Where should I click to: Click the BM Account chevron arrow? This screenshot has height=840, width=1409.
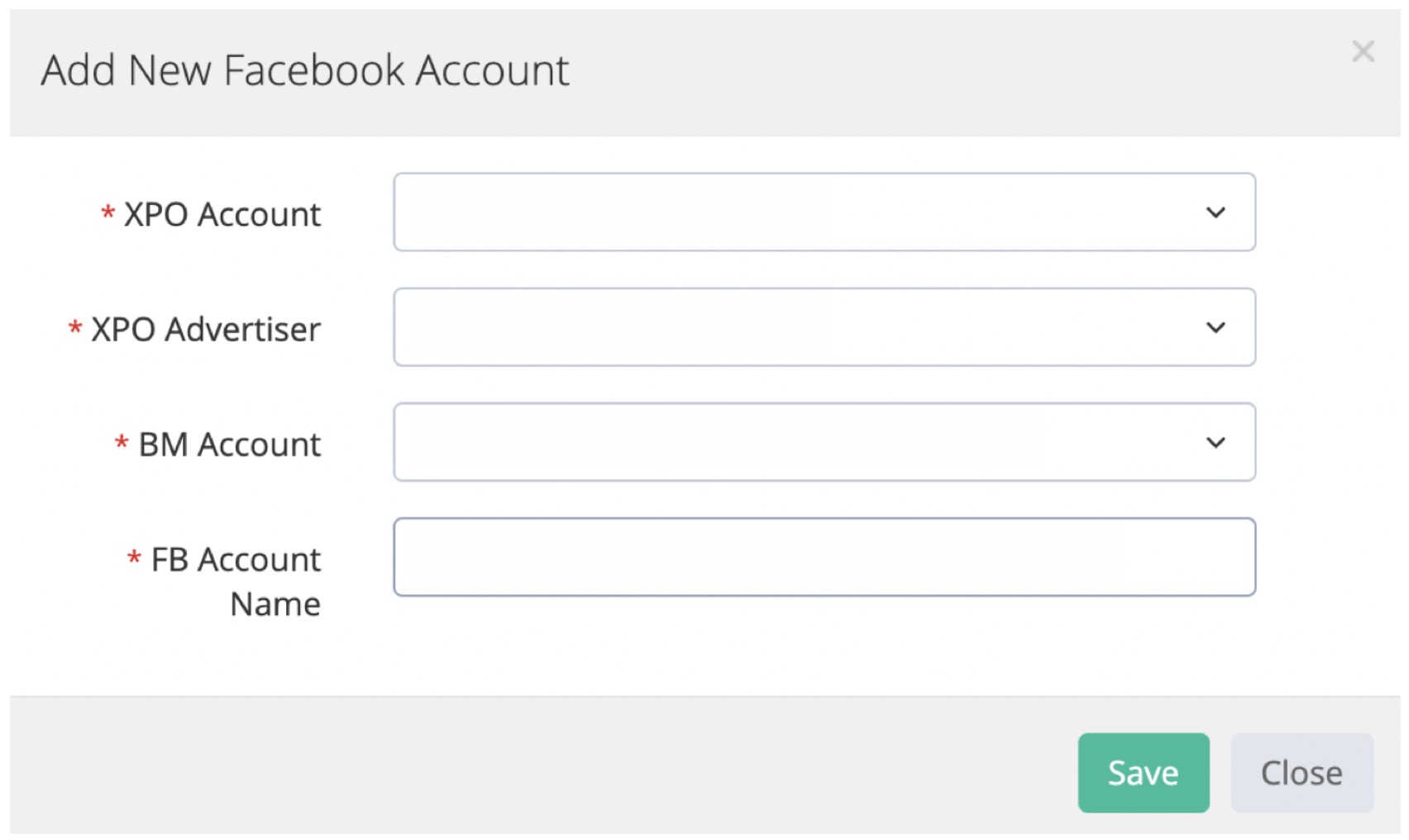pos(1215,442)
